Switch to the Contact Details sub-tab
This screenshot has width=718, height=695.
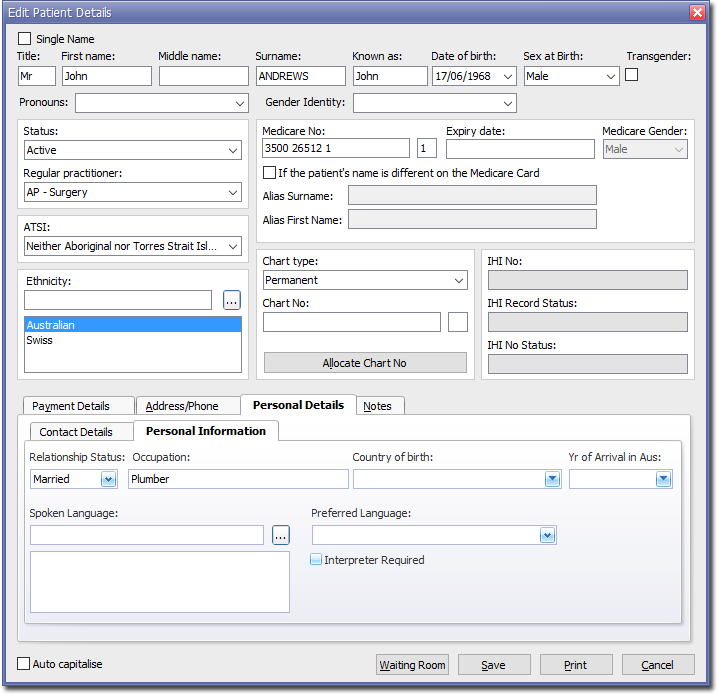point(76,432)
